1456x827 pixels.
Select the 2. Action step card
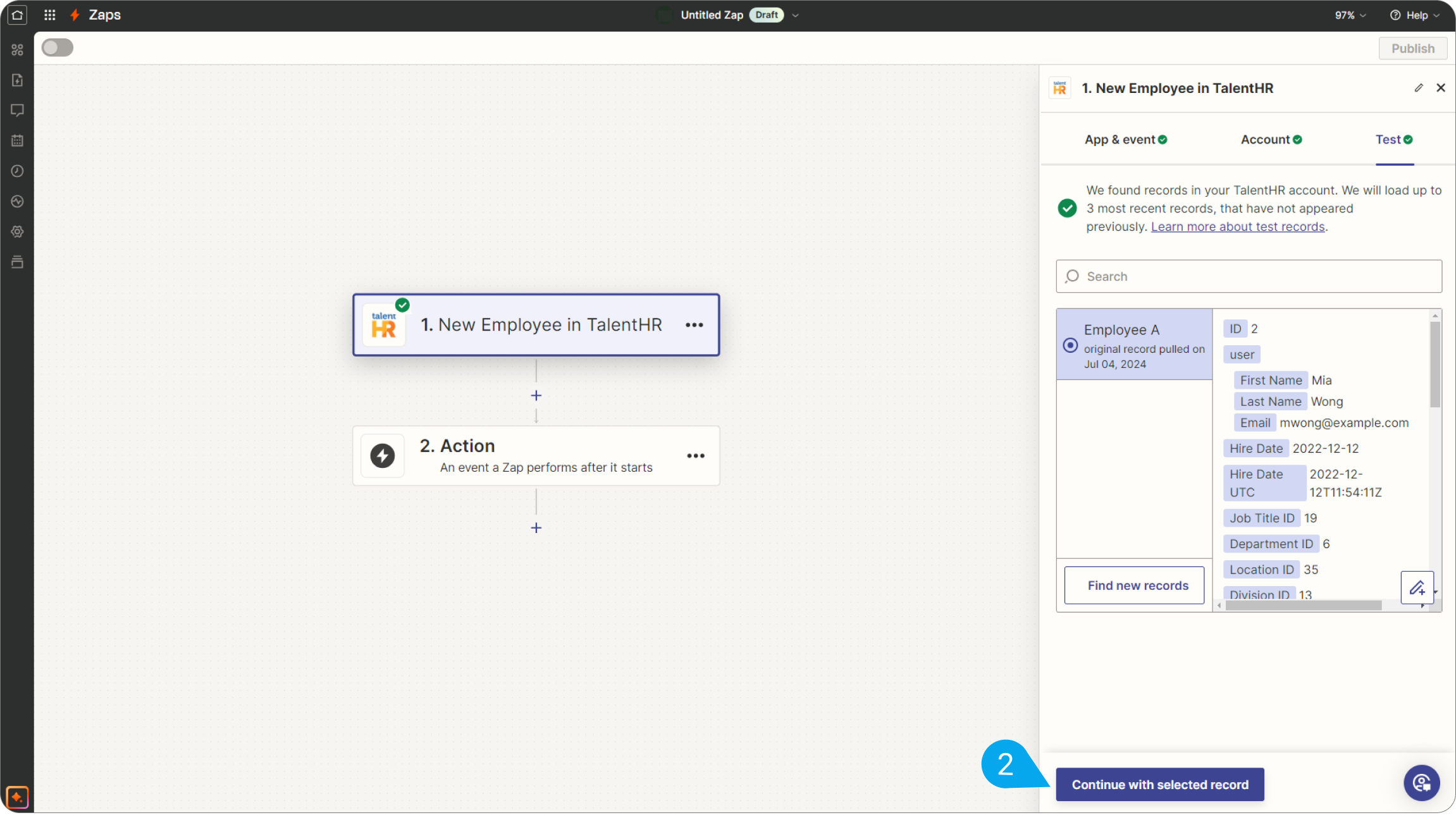(536, 456)
